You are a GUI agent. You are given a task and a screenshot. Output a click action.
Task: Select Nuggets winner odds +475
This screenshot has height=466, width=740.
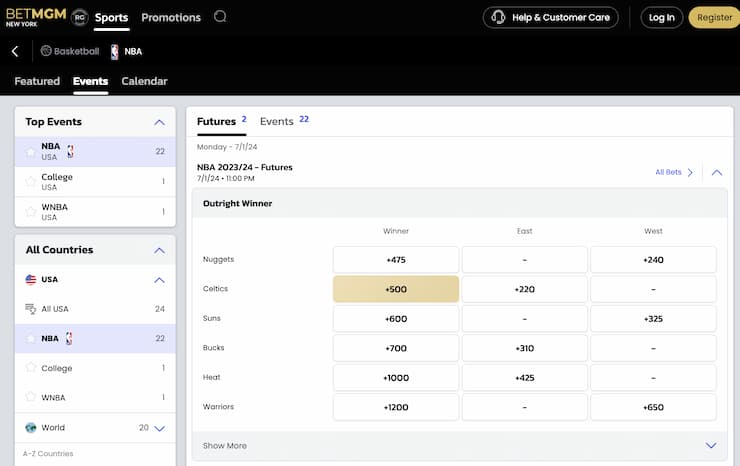point(396,260)
